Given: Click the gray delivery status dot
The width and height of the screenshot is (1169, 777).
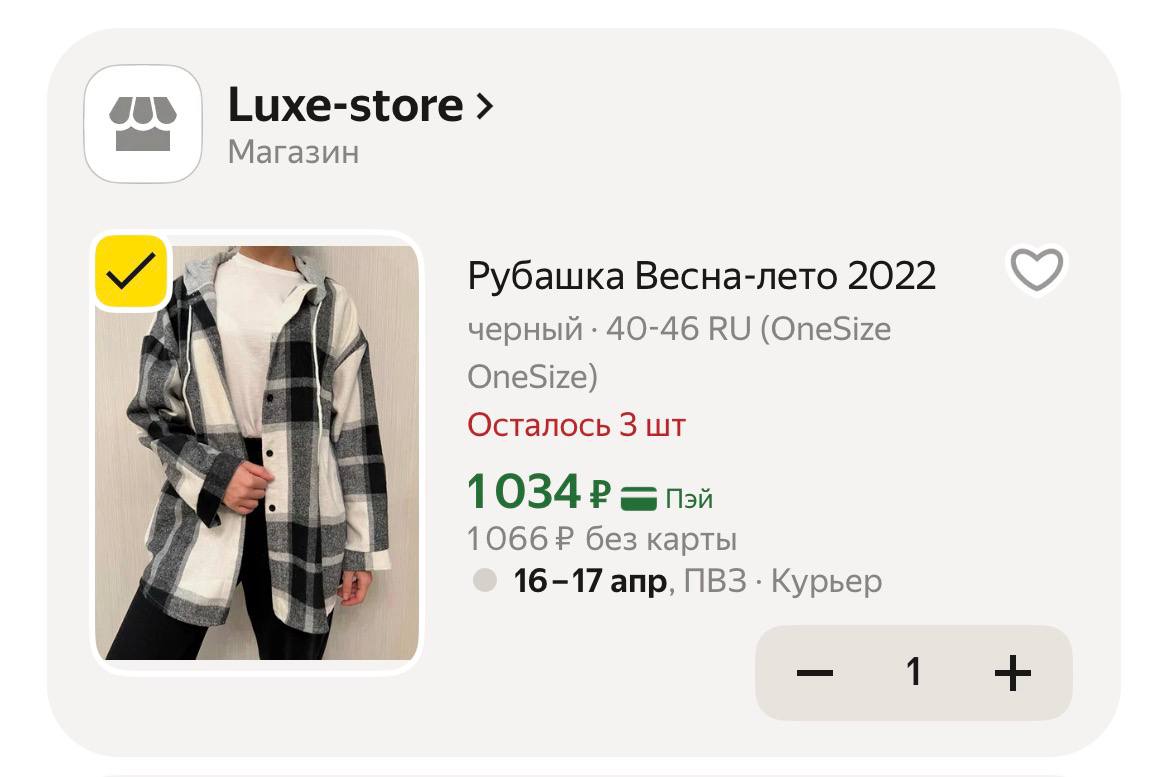Looking at the screenshot, I should pyautogui.click(x=484, y=580).
